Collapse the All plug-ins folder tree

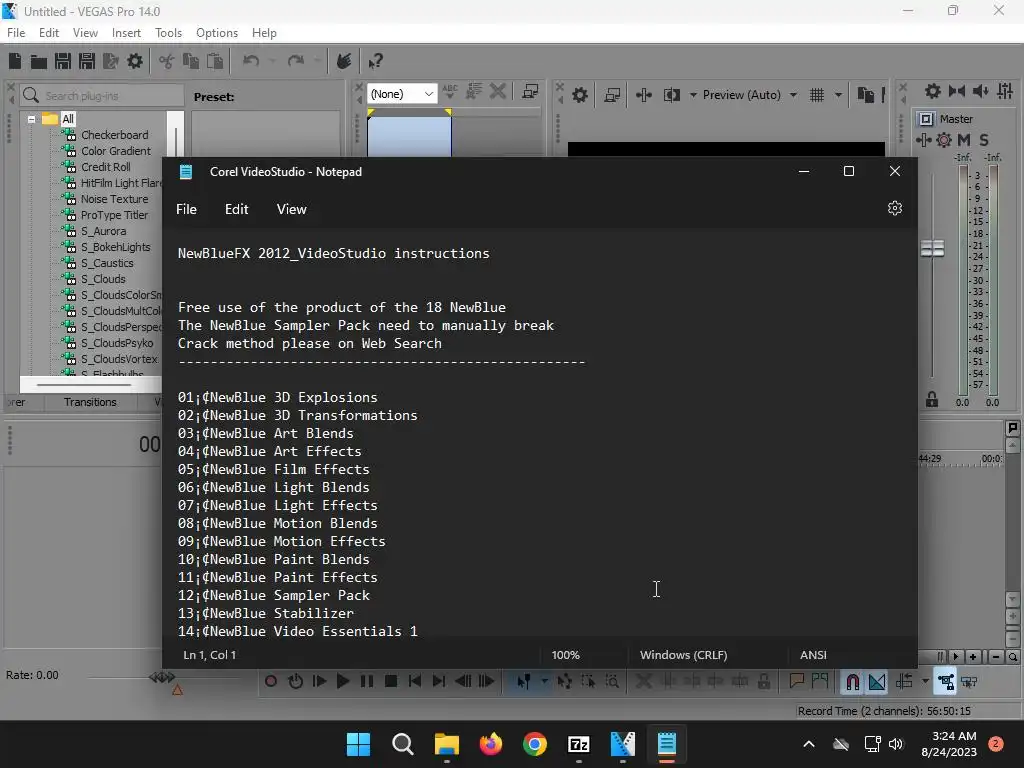tap(31, 120)
